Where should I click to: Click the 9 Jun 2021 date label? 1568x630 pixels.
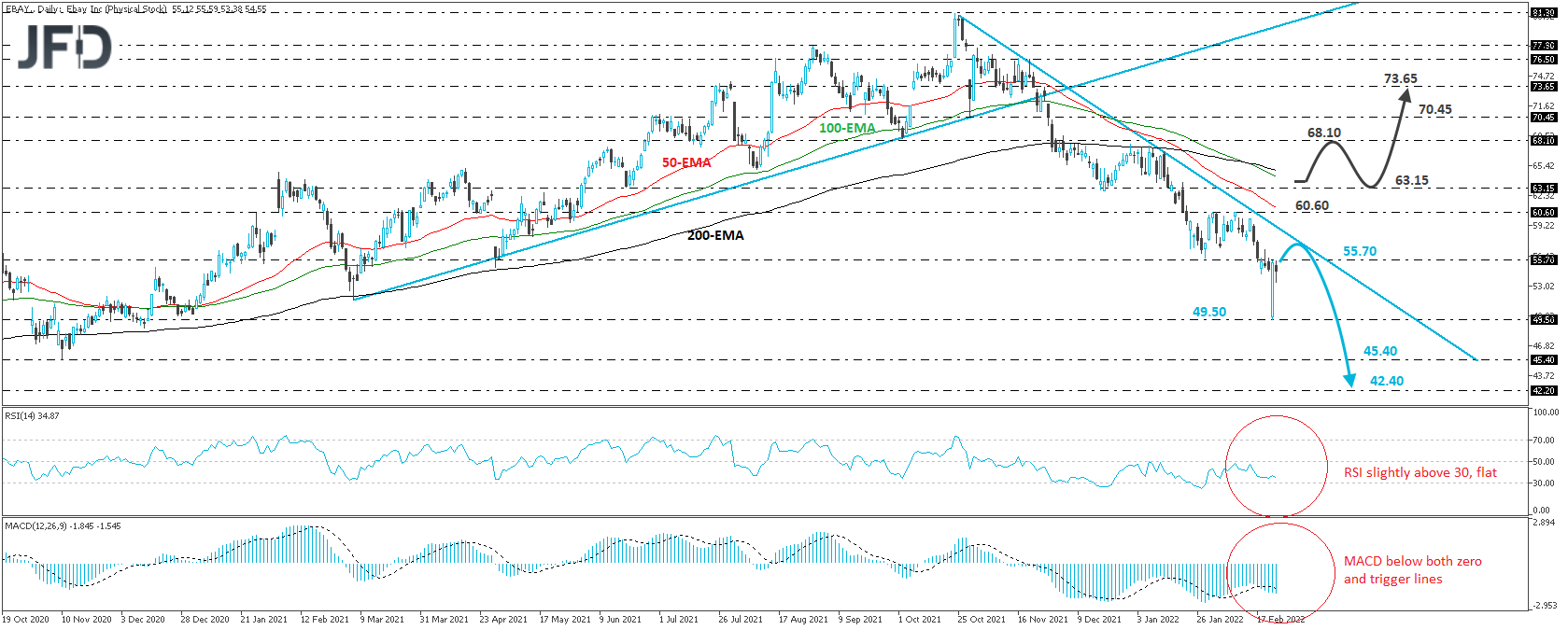point(620,619)
